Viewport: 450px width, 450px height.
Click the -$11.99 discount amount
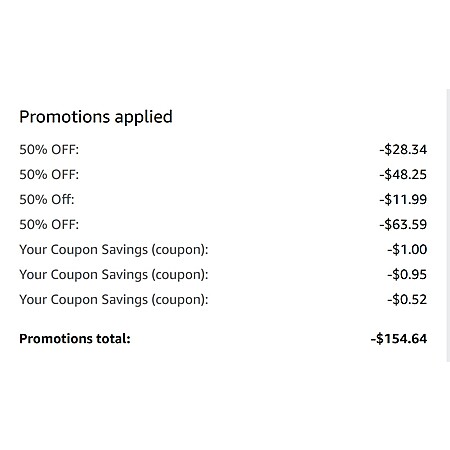click(403, 199)
